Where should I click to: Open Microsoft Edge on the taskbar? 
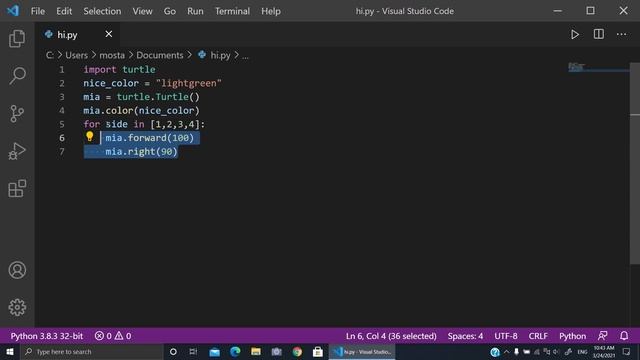click(x=235, y=351)
